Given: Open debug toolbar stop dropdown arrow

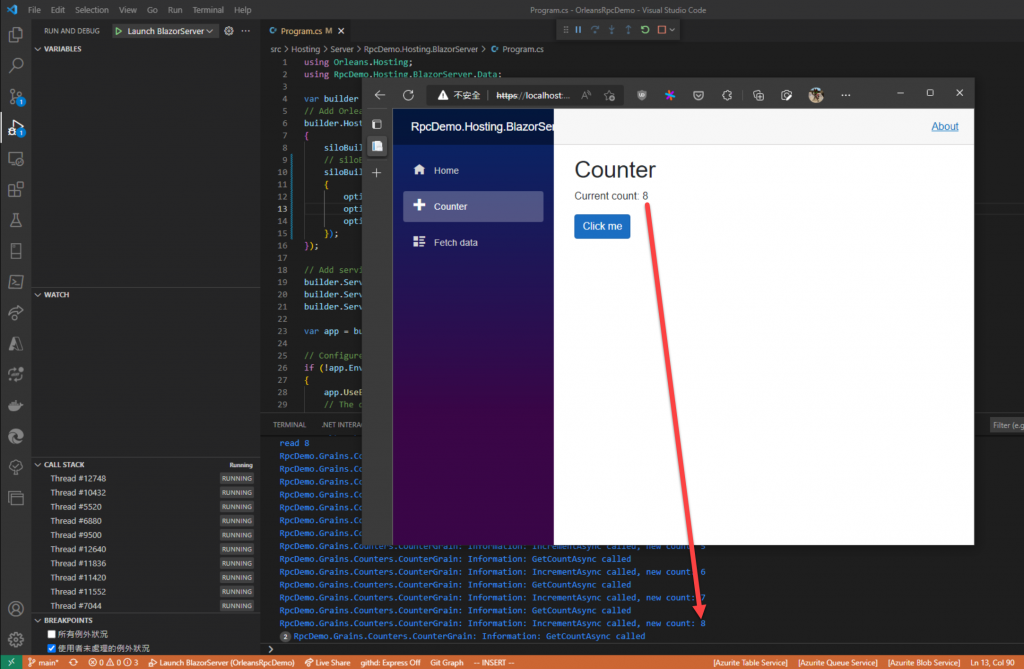Looking at the screenshot, I should point(672,29).
